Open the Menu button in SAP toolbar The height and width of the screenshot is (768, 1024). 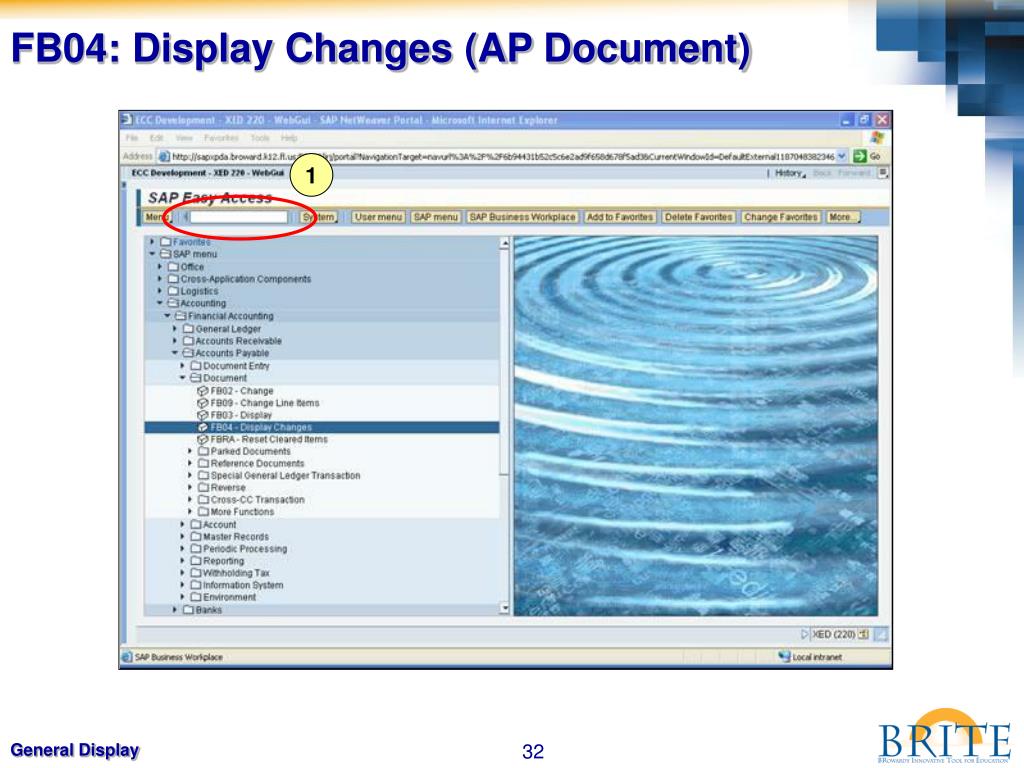click(x=157, y=217)
